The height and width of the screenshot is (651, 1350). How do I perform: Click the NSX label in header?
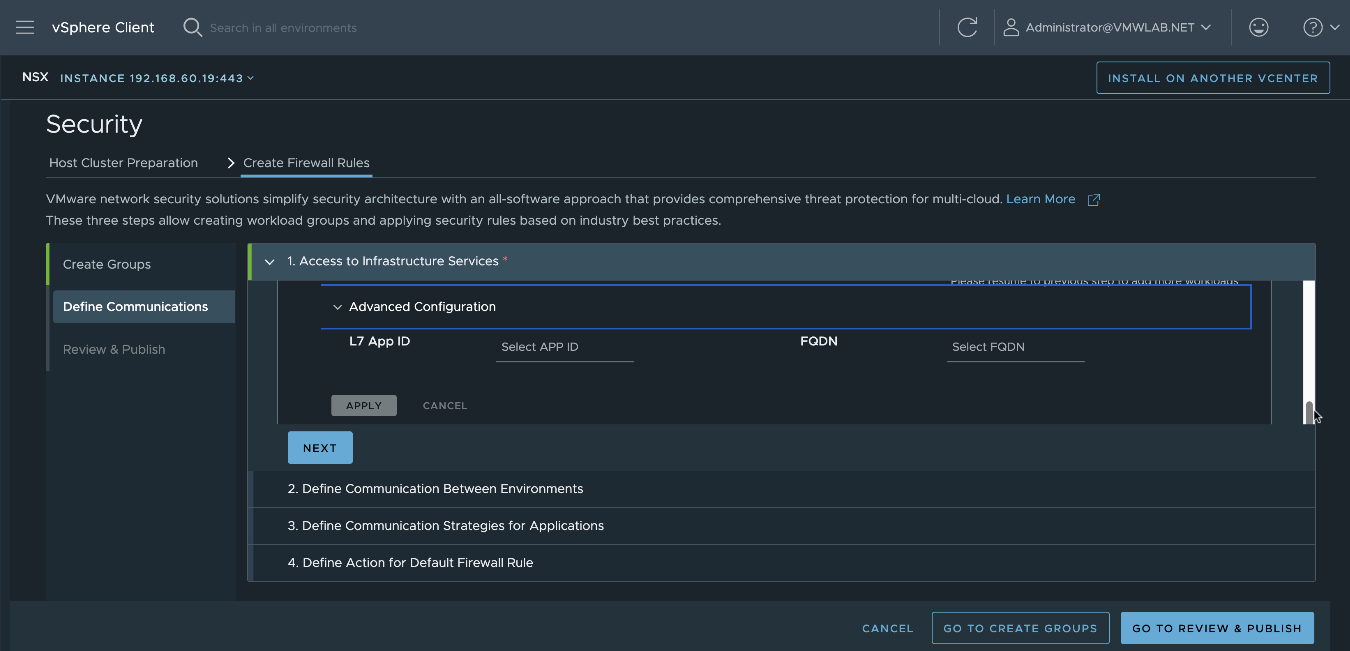pyautogui.click(x=35, y=77)
